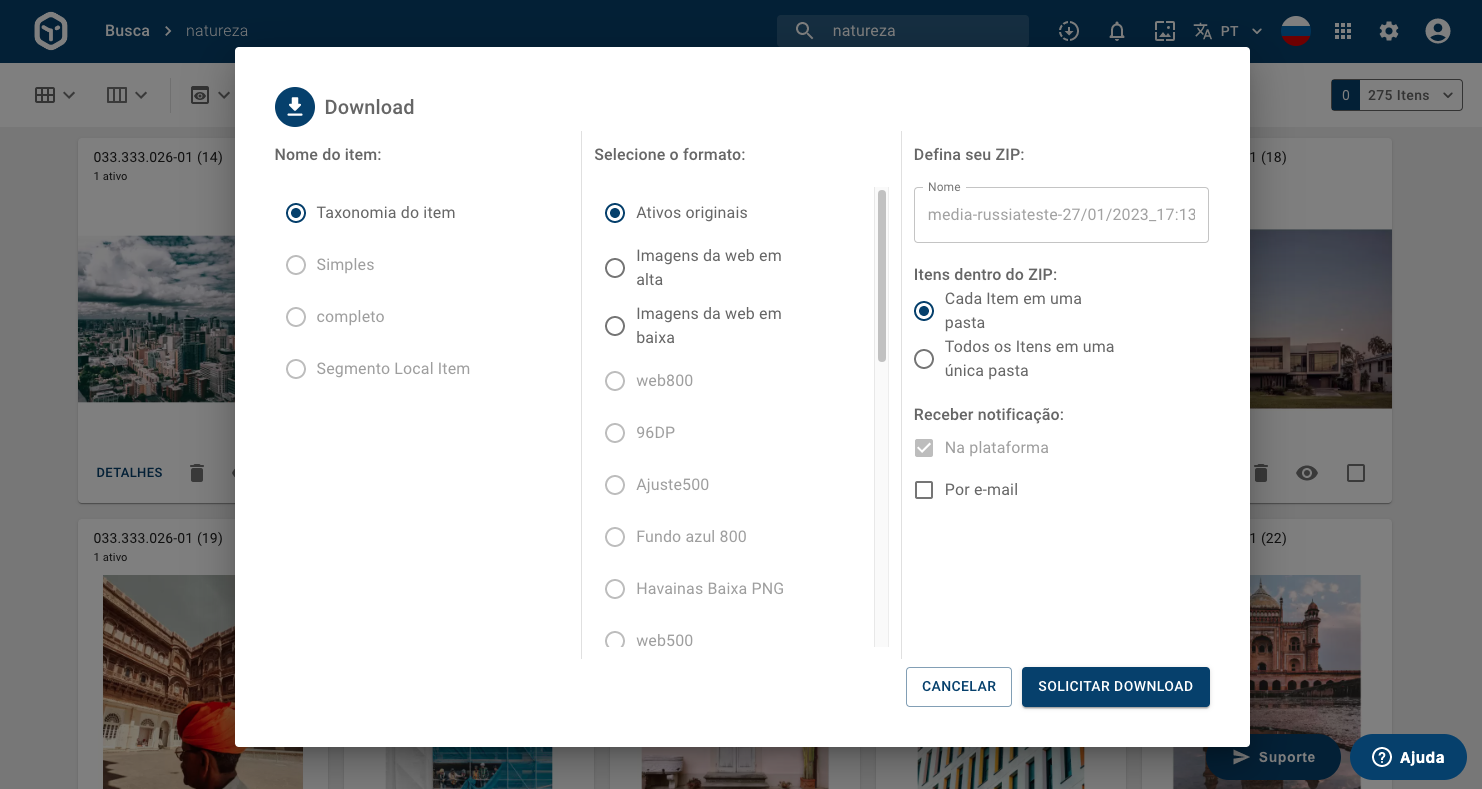Open the 275 Itens dropdown
The height and width of the screenshot is (789, 1482).
(1410, 95)
